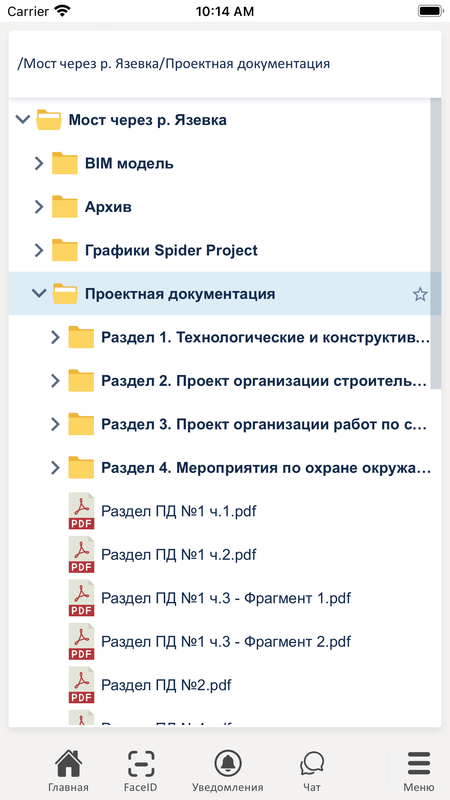
Task: Select Раздел 4. Мероприятия по охране folder
Action: [225, 467]
